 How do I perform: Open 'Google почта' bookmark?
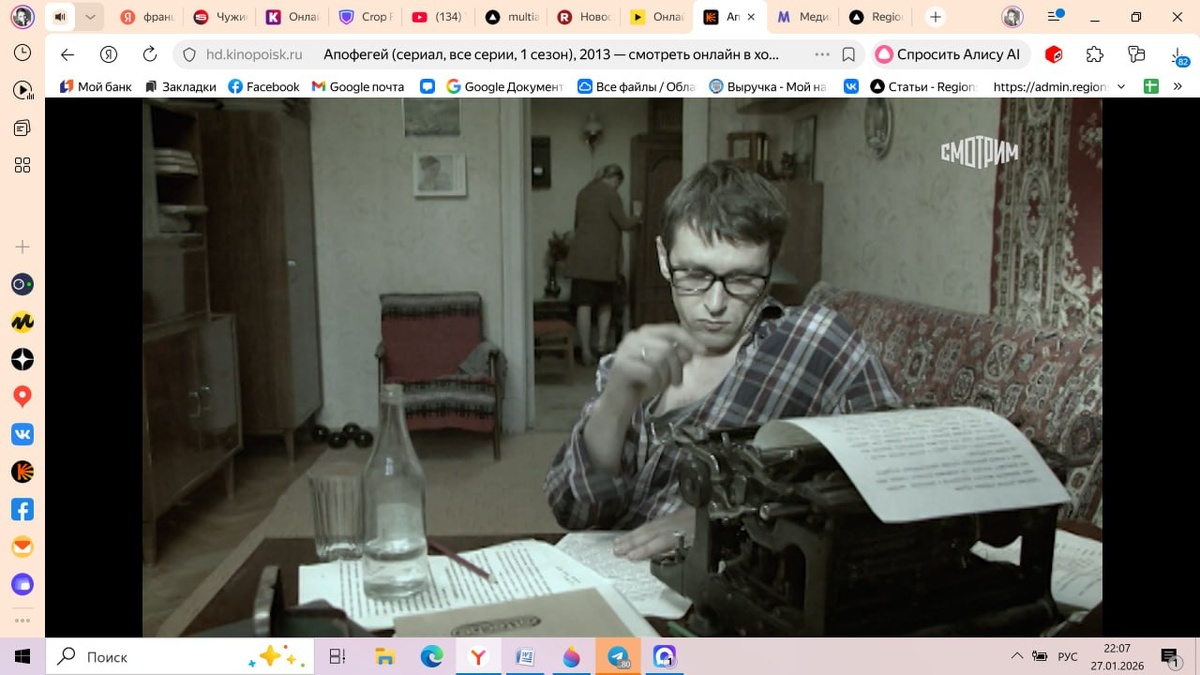pyautogui.click(x=358, y=87)
